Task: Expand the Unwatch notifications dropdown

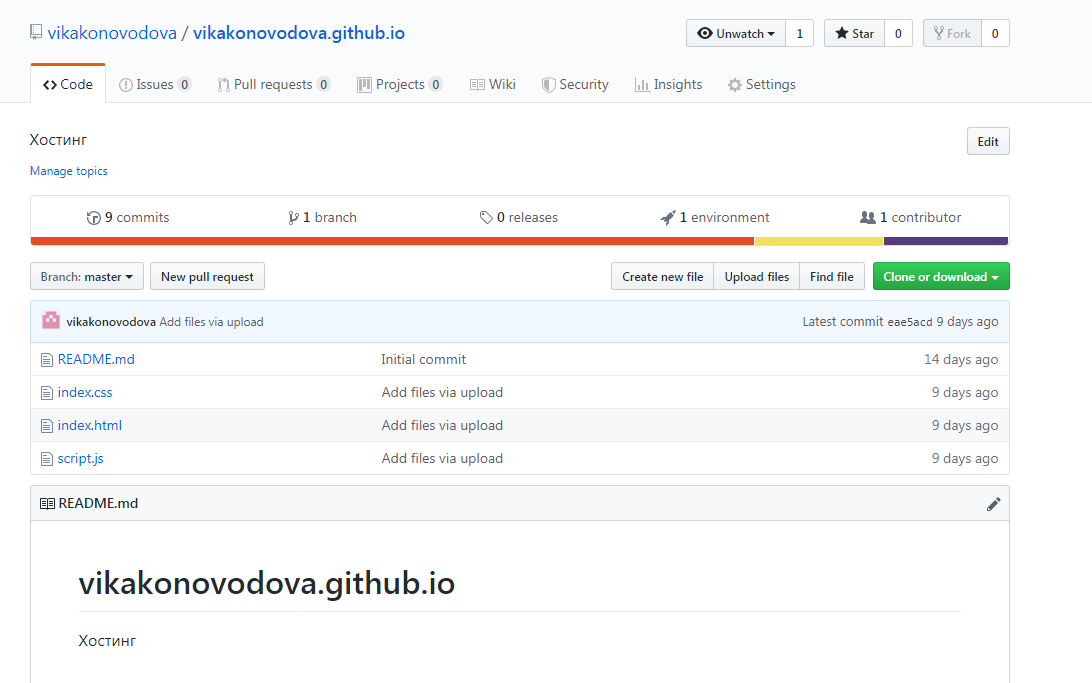Action: [x=736, y=33]
